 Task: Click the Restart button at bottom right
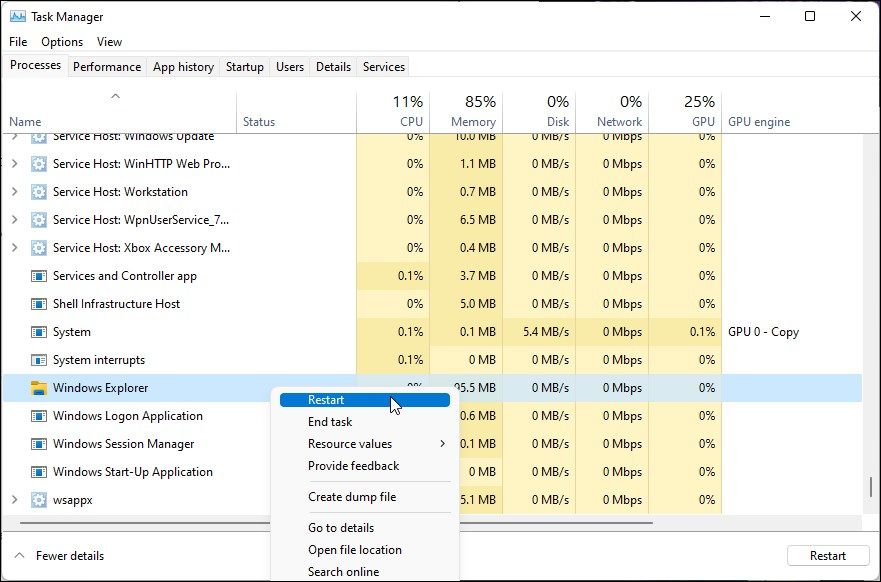[827, 555]
